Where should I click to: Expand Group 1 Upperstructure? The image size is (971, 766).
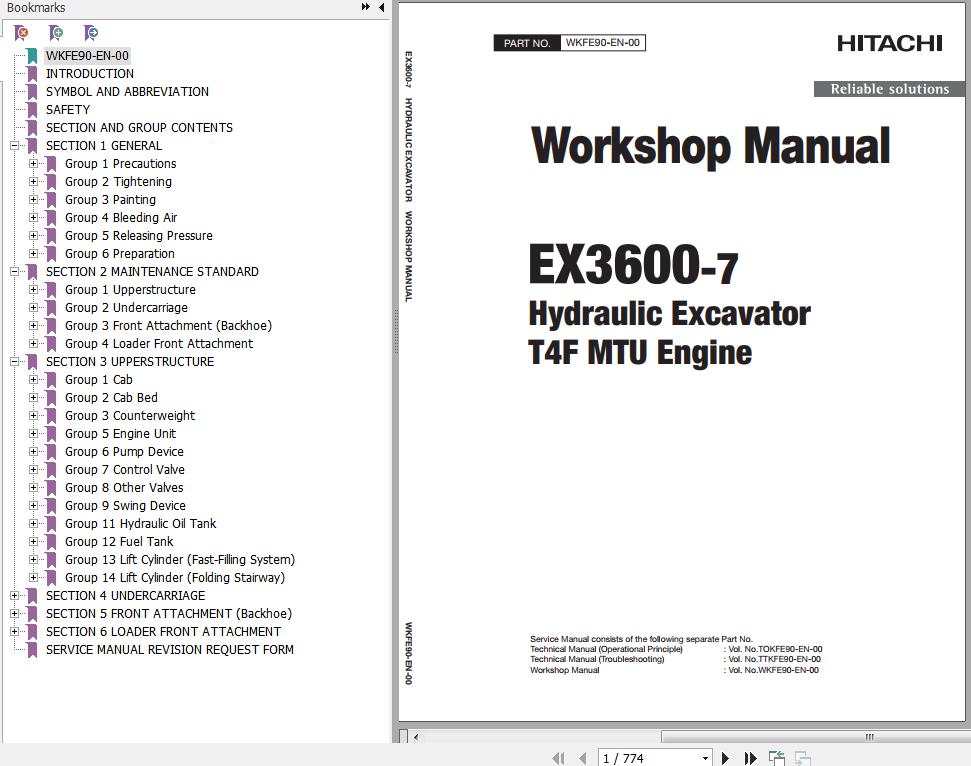tap(33, 289)
